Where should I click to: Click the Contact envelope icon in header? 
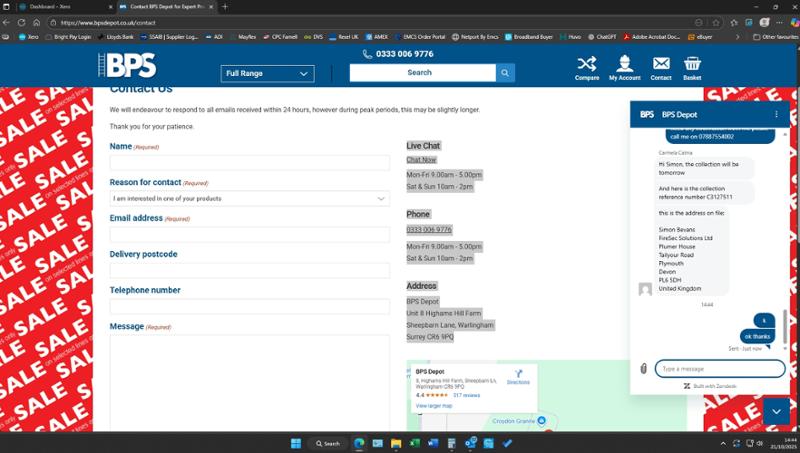click(661, 63)
